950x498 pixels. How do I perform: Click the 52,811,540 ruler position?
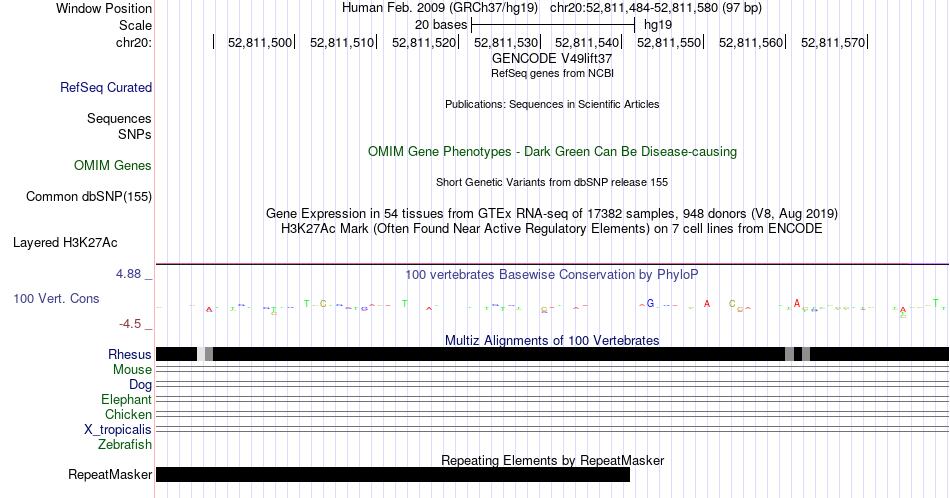tap(588, 42)
